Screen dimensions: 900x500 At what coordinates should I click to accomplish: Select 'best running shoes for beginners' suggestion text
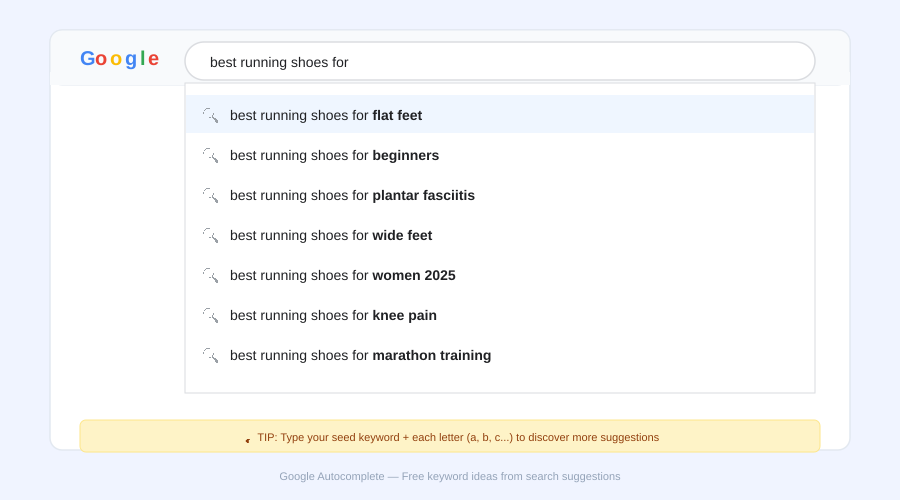coord(334,155)
